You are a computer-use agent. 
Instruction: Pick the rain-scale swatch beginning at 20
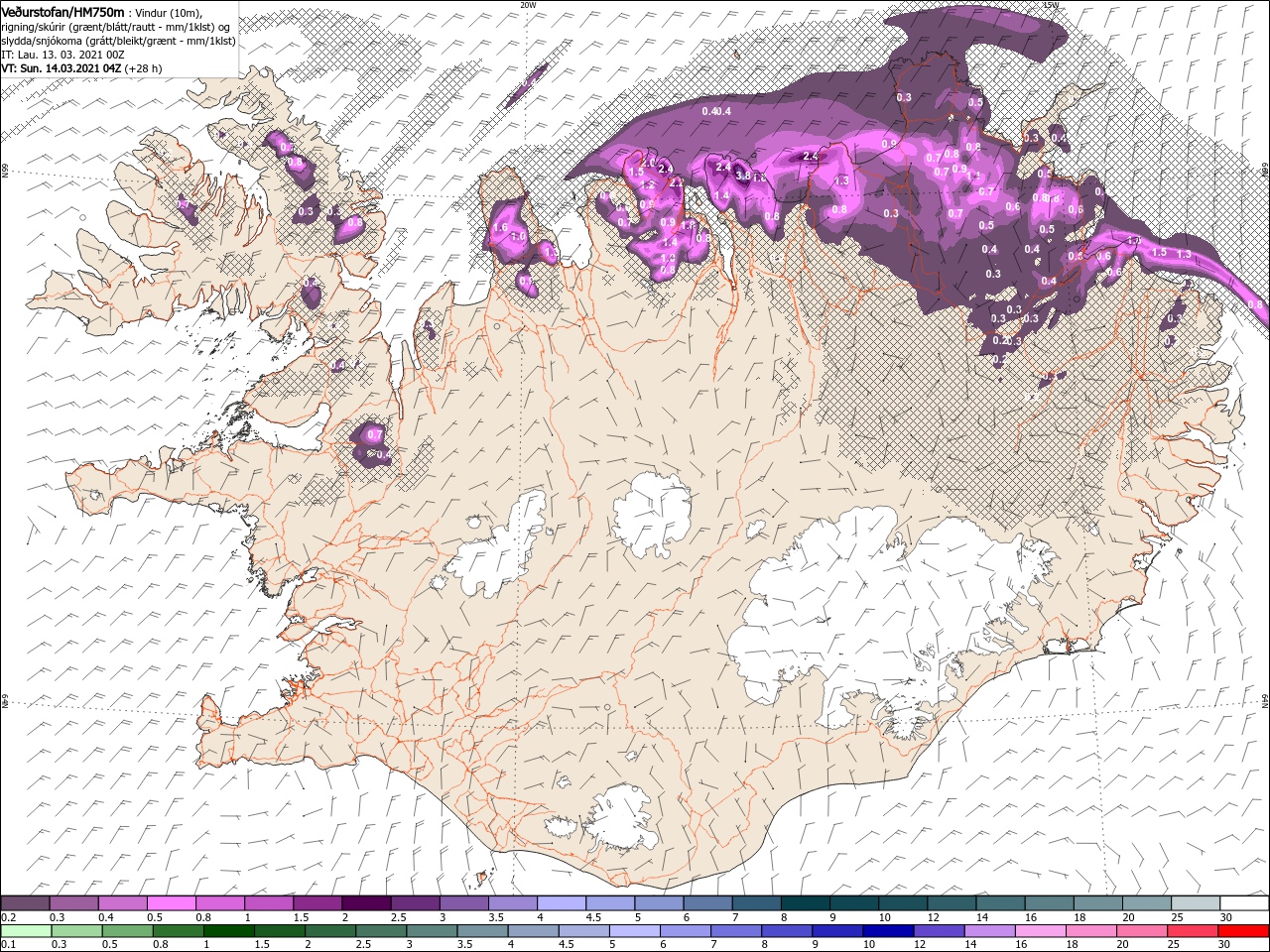click(x=1141, y=931)
